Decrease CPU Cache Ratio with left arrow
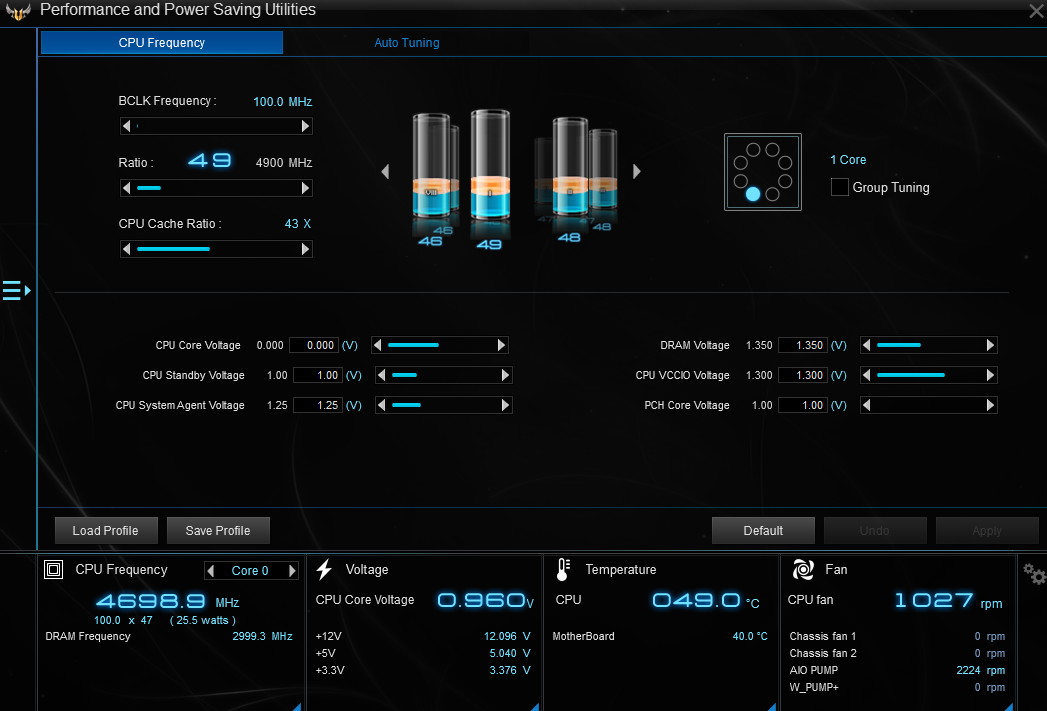Image resolution: width=1047 pixels, height=711 pixels. [126, 249]
